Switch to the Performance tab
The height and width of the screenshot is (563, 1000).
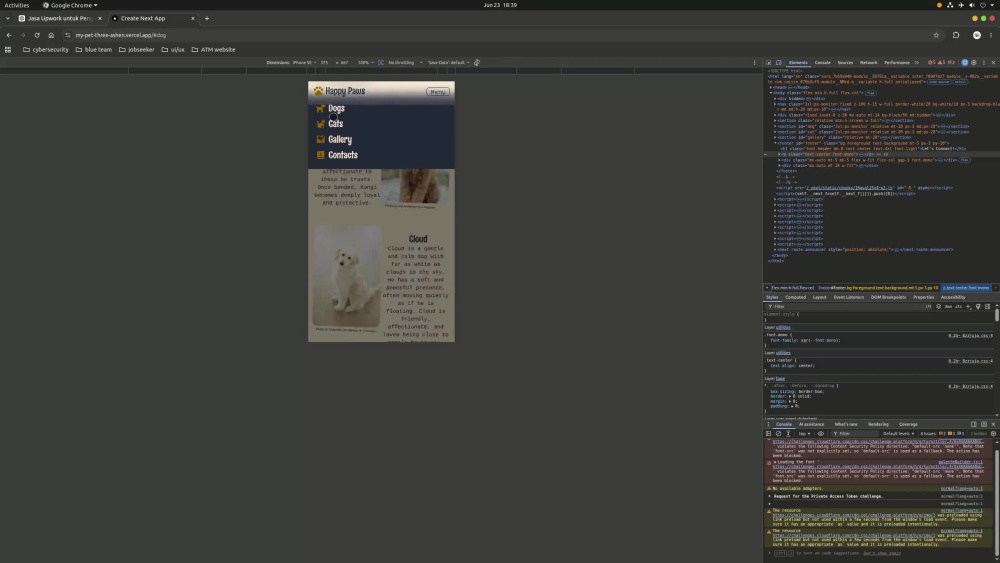pos(897,62)
